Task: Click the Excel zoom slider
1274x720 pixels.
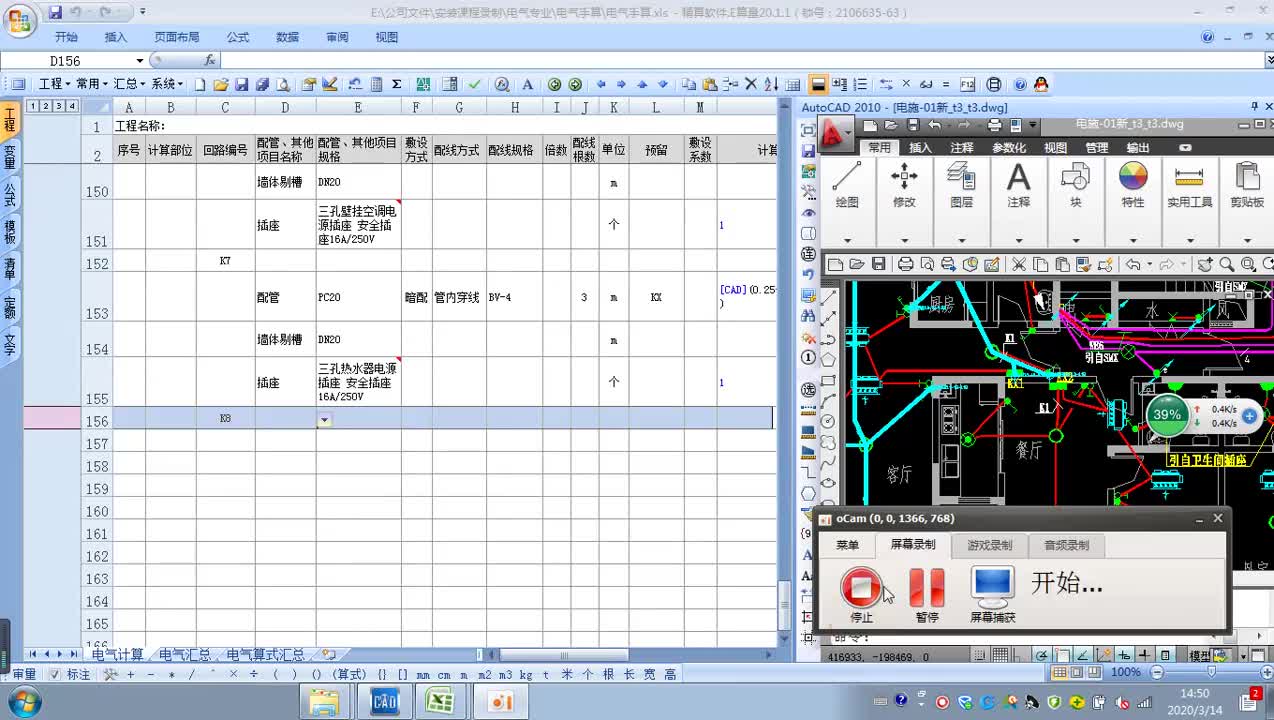Action: (x=1212, y=672)
